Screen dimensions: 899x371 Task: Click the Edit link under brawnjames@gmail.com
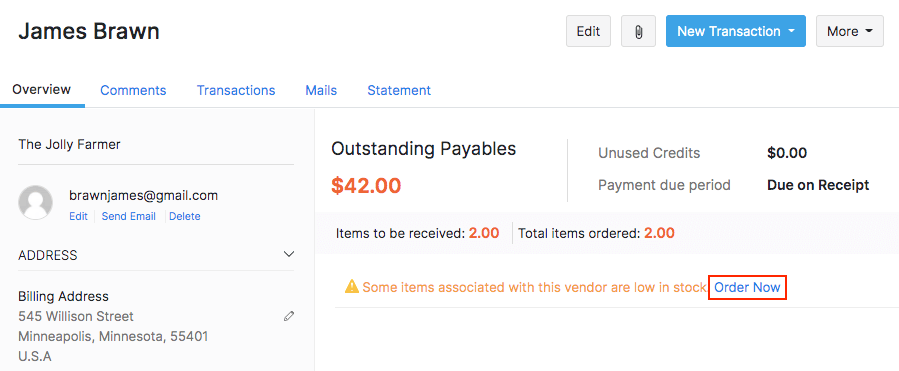click(79, 216)
